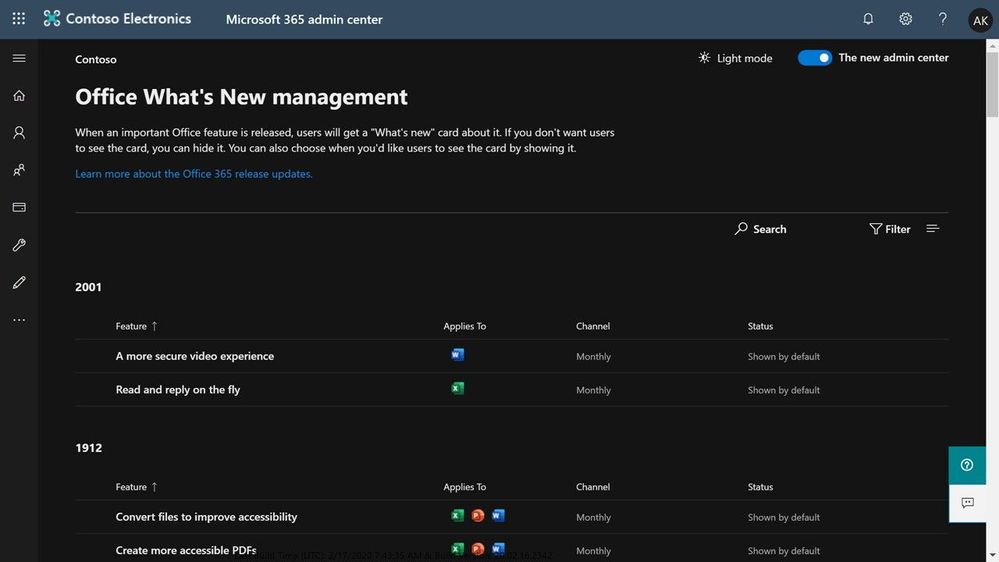Screen dimensions: 999x562
Task: Click PowerPoint icon in Convert files row
Action: click(478, 515)
